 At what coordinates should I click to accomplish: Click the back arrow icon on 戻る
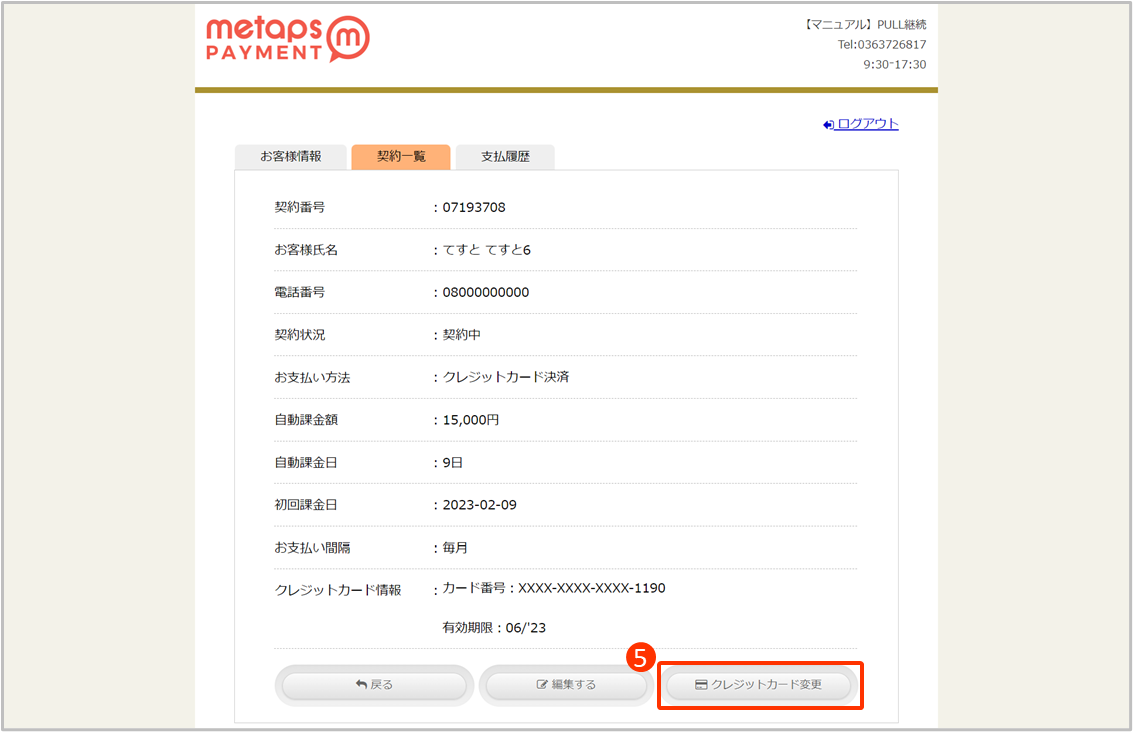(x=361, y=685)
